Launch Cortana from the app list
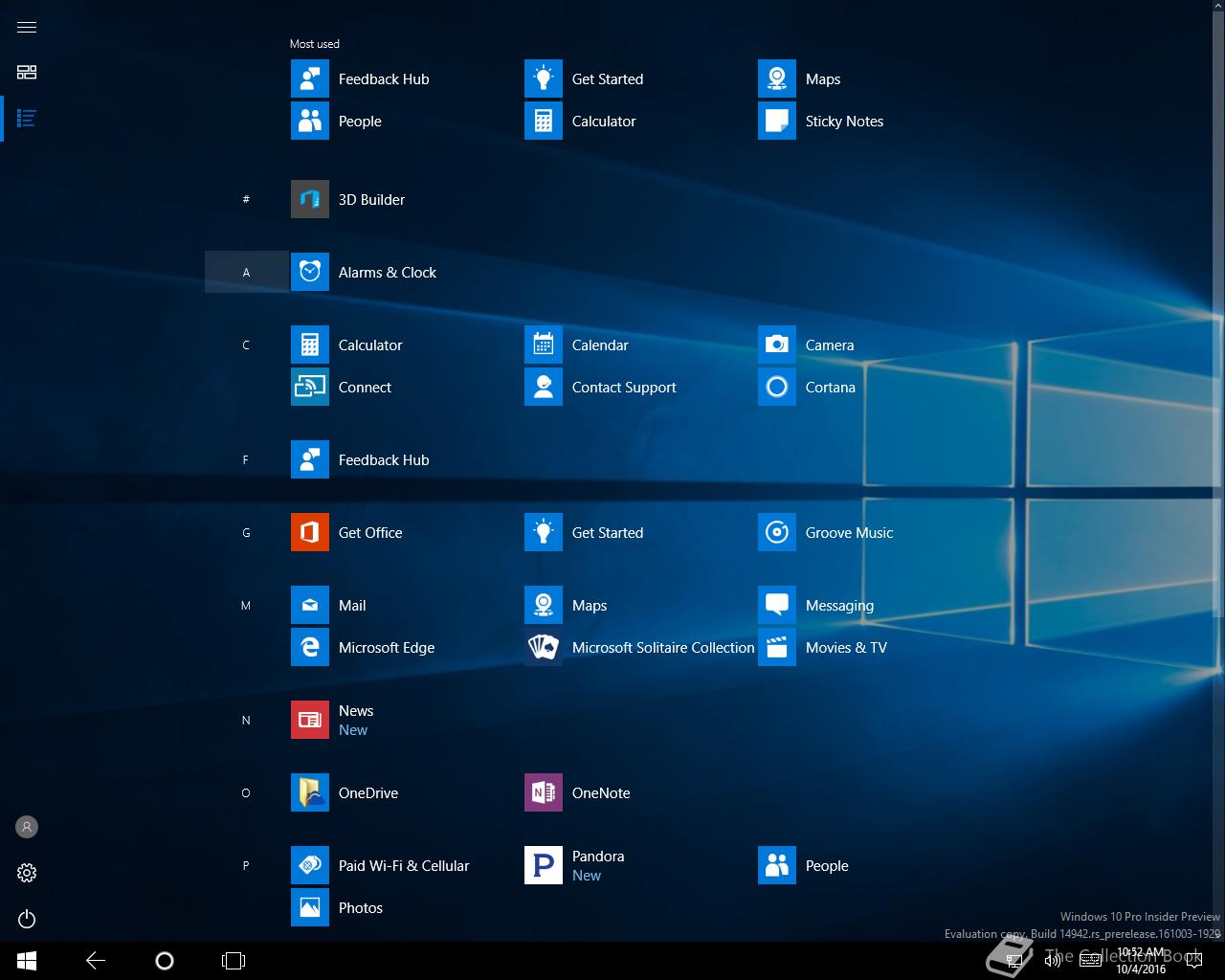The width and height of the screenshot is (1225, 980). click(x=873, y=387)
